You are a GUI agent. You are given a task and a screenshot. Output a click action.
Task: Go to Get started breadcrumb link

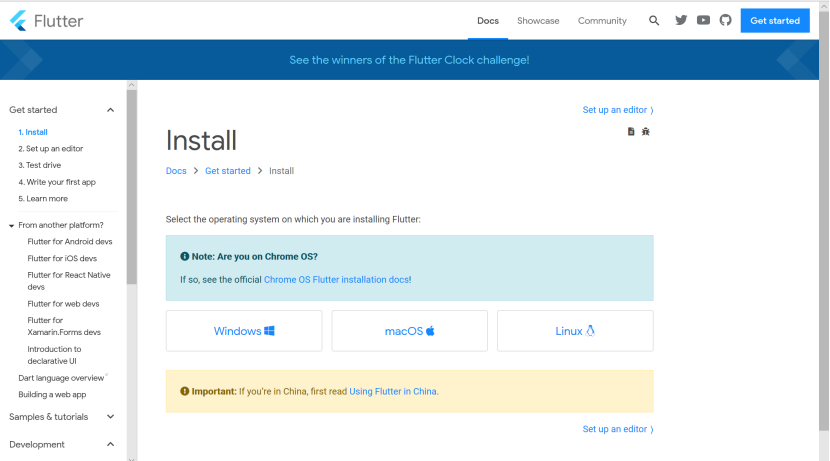click(228, 171)
